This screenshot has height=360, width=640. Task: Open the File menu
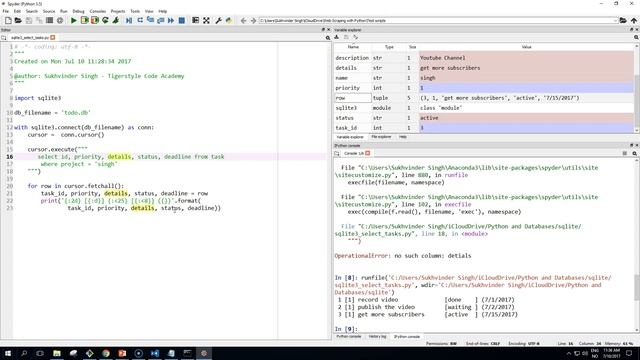tap(6, 11)
